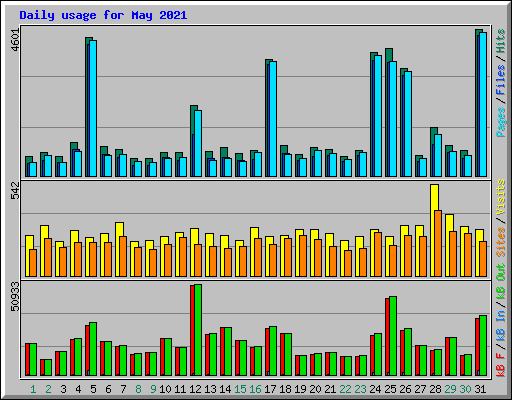
Task: Click the orange sites bar for day 28
Action: click(x=438, y=243)
